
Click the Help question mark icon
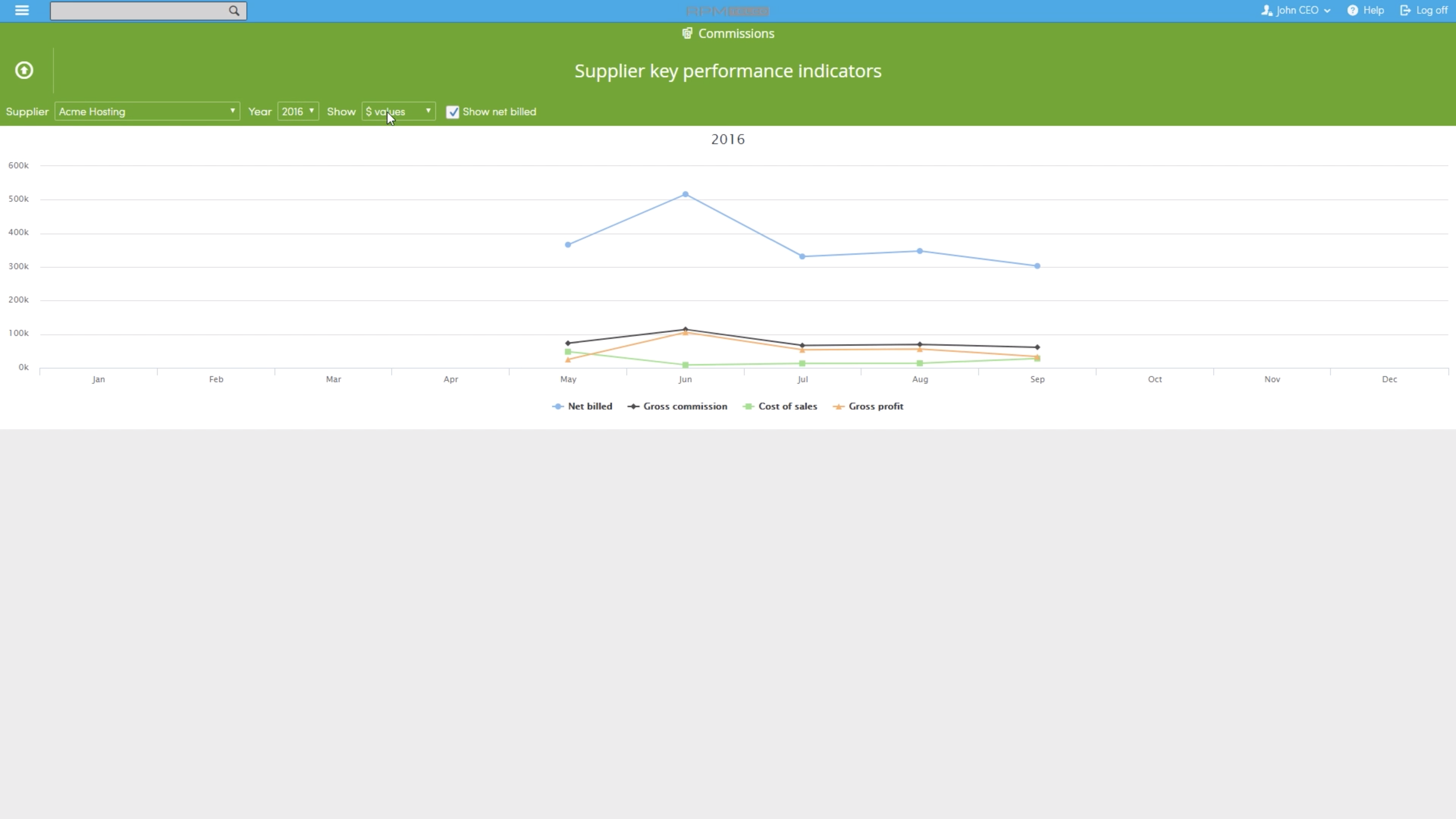(1351, 10)
